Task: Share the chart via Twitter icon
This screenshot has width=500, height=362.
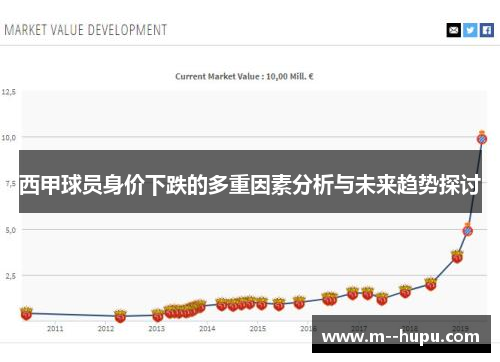Action: (x=470, y=30)
